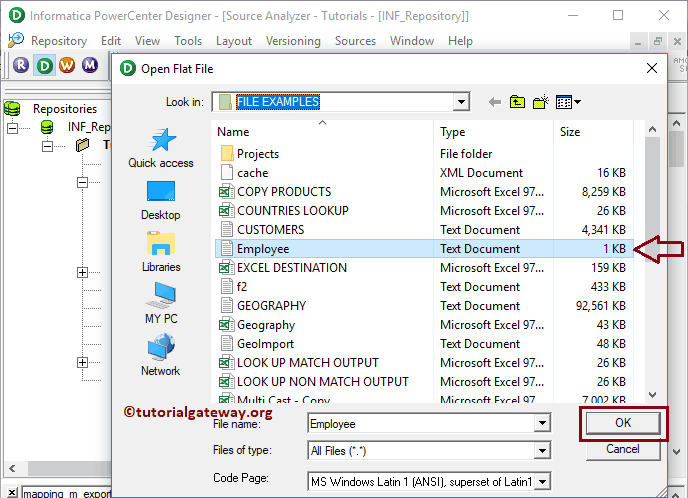688x498 pixels.
Task: Open the View Menu icon dropdown
Action: point(568,102)
